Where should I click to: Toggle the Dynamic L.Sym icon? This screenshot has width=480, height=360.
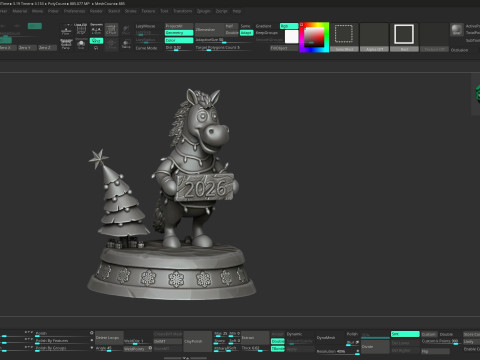pos(96,29)
